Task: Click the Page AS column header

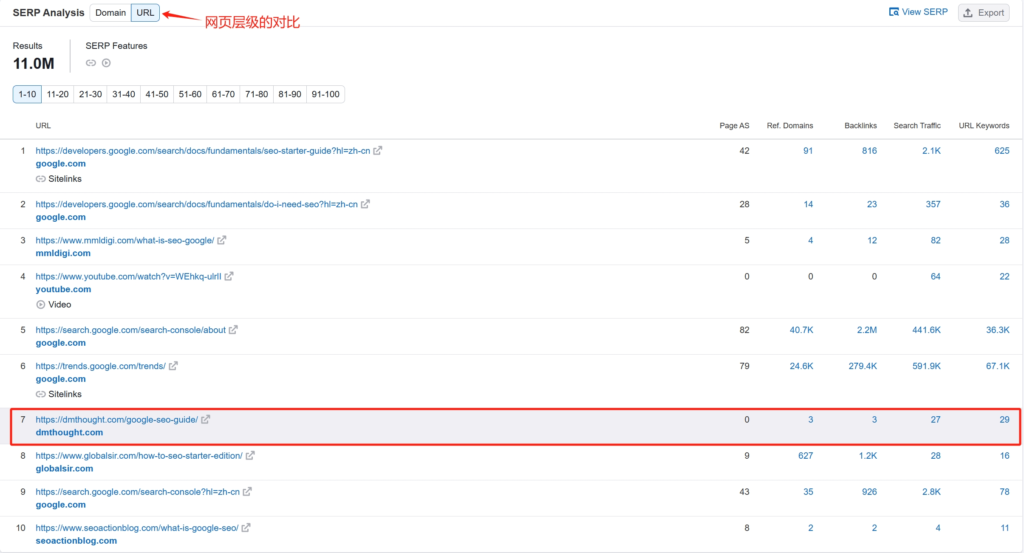Action: click(x=734, y=125)
